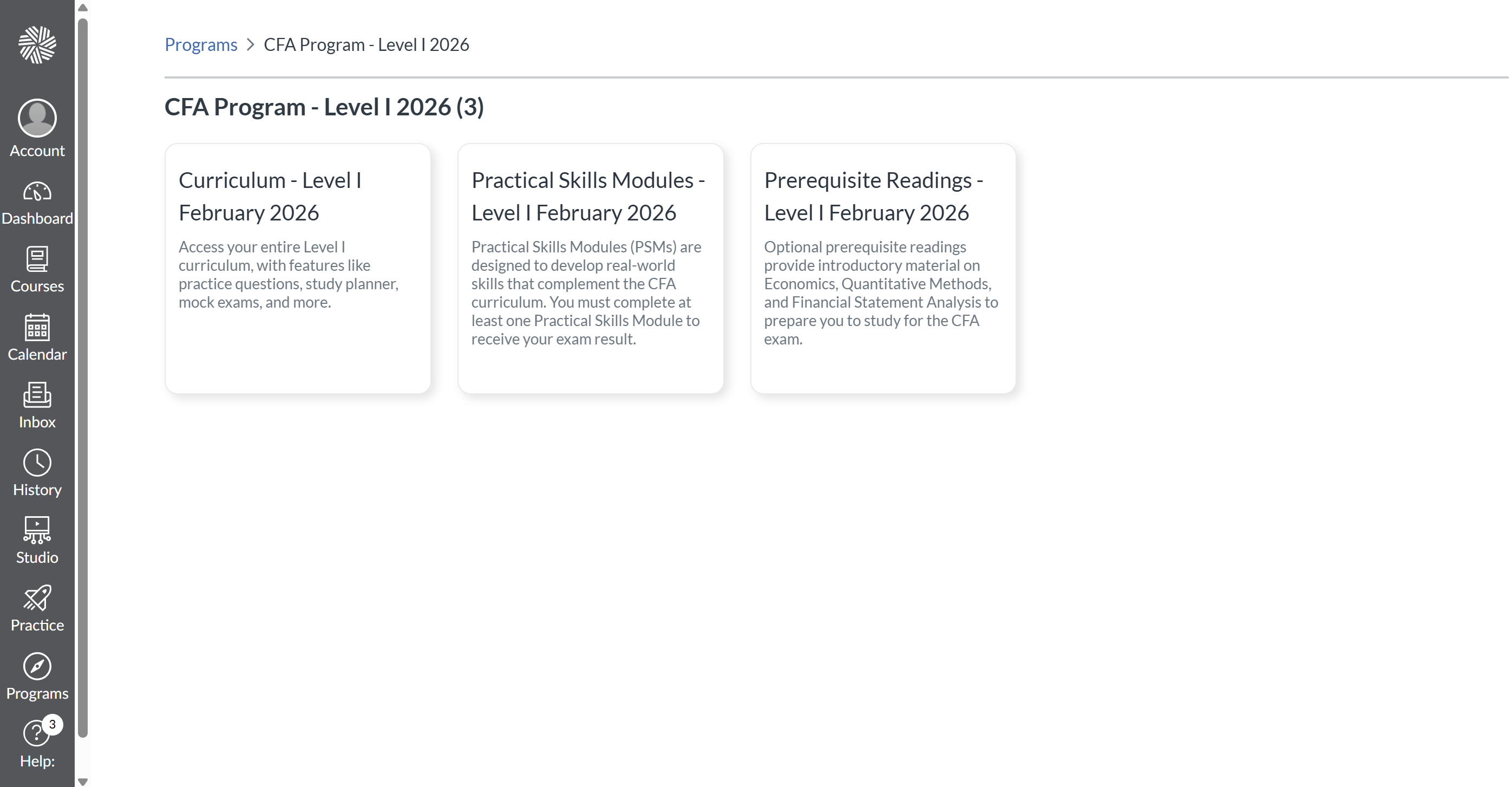Open the Account avatar menu
Screen dimensions: 1512x787
(37, 119)
